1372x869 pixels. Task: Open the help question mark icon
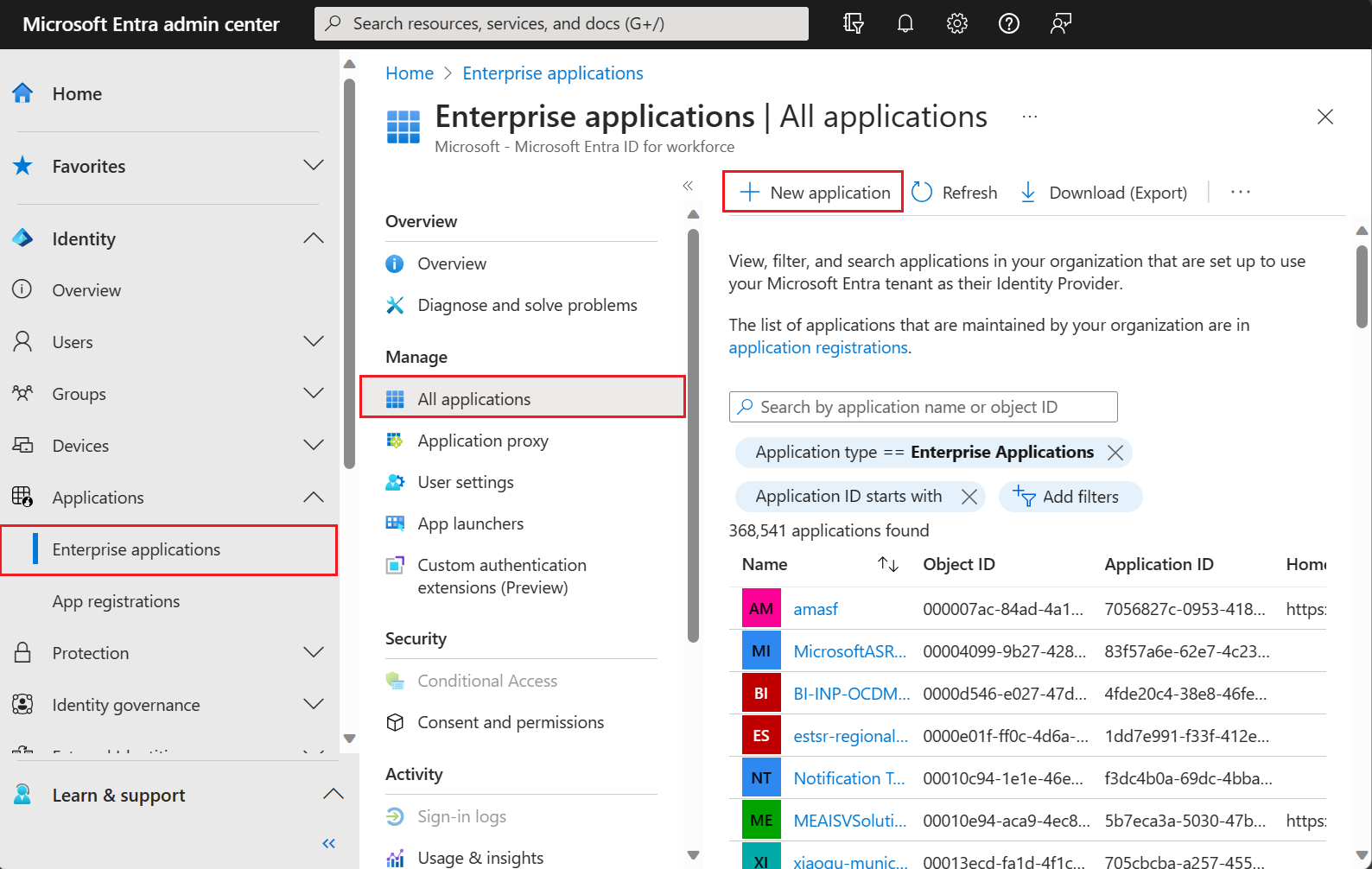coord(1009,23)
